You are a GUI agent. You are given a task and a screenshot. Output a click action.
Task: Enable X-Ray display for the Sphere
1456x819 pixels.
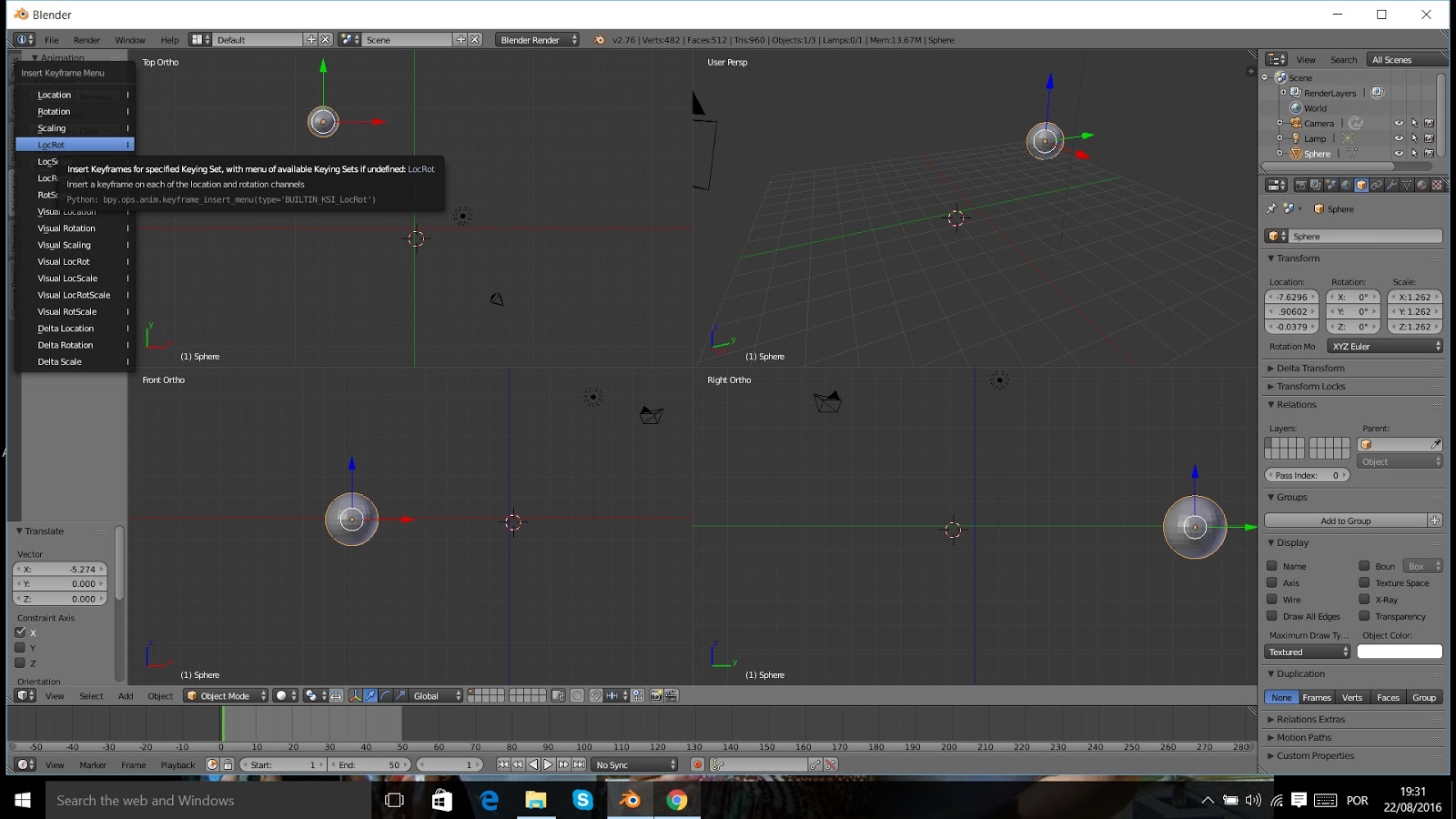coord(1366,600)
